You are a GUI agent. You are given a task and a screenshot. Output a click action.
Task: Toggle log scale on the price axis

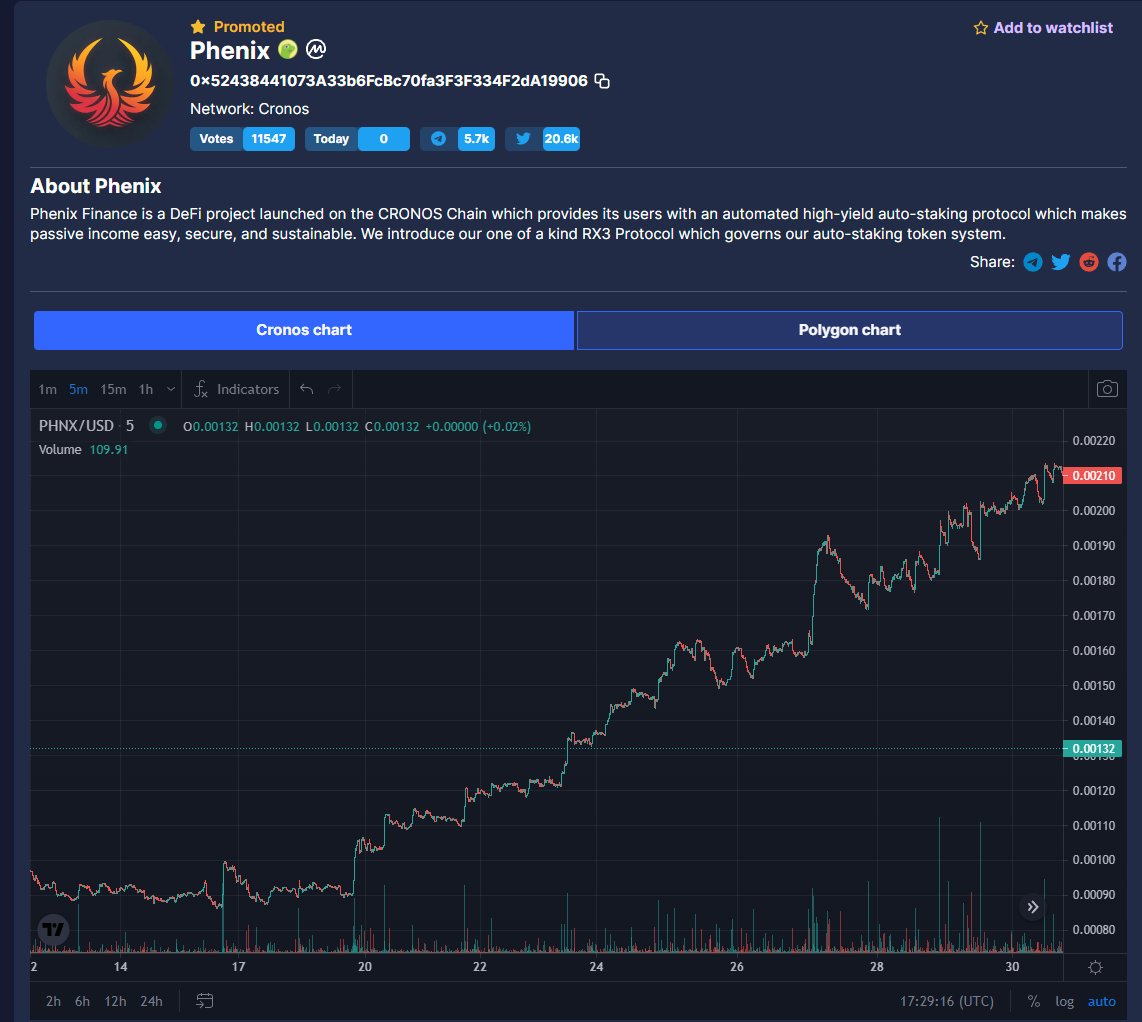(x=1064, y=1000)
